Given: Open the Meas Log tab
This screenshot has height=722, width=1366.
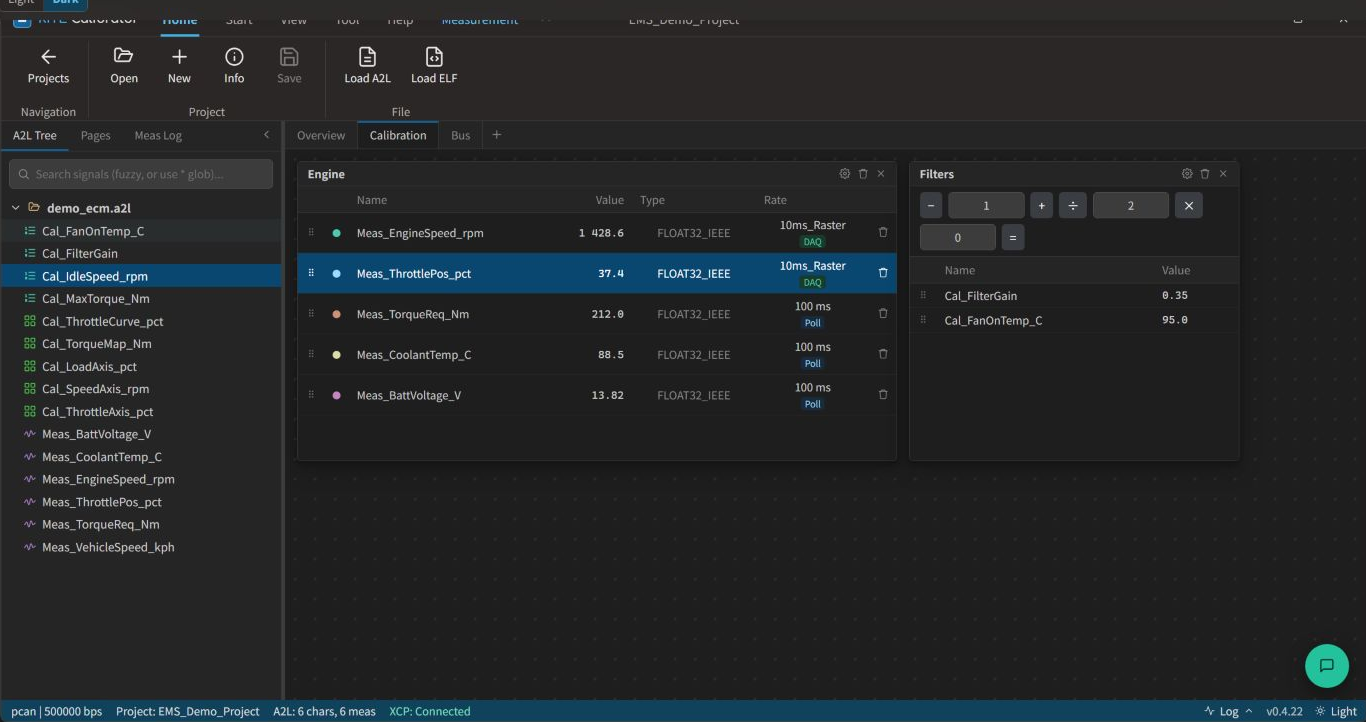Looking at the screenshot, I should [158, 135].
